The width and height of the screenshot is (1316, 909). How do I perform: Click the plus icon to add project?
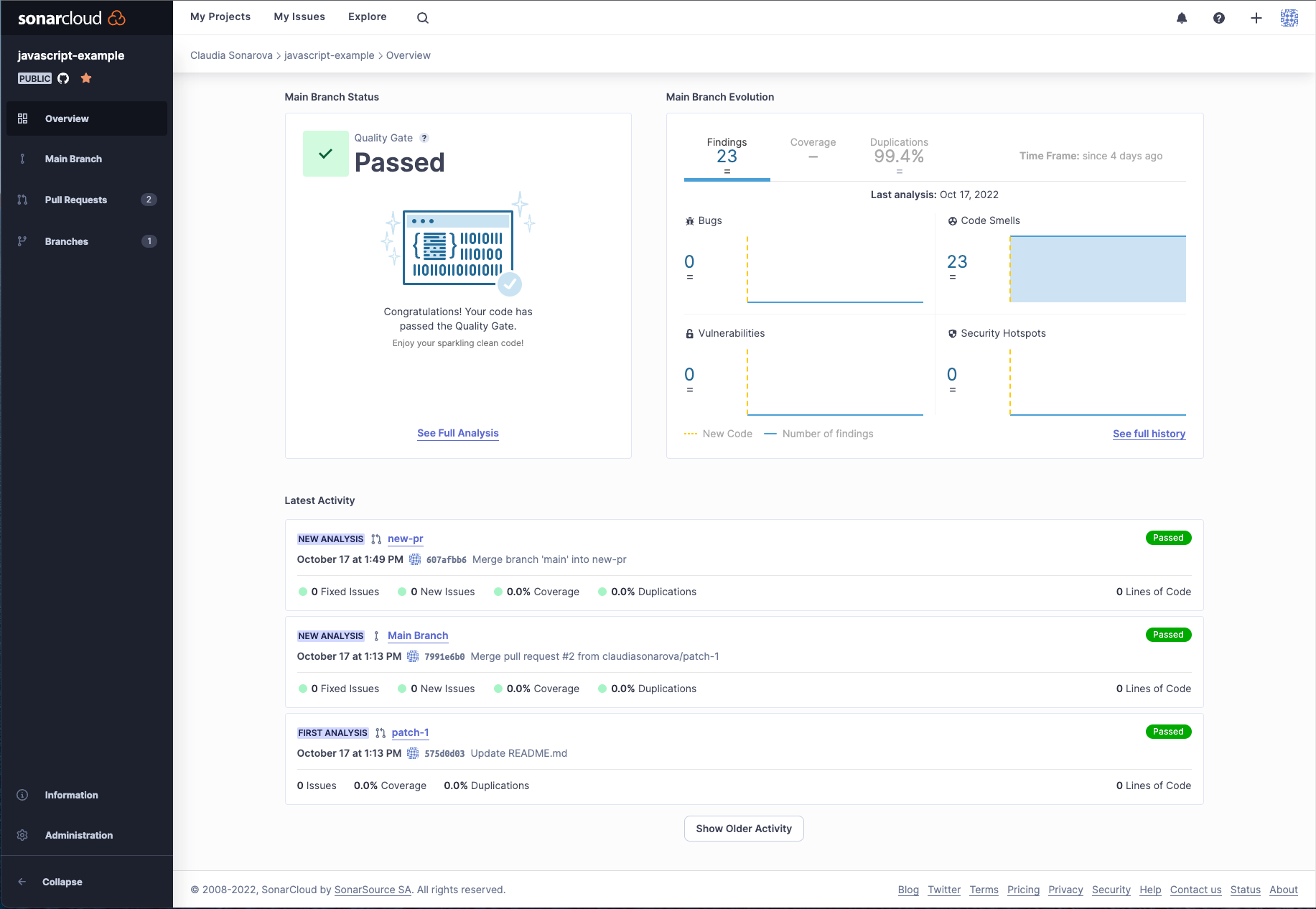[1256, 18]
